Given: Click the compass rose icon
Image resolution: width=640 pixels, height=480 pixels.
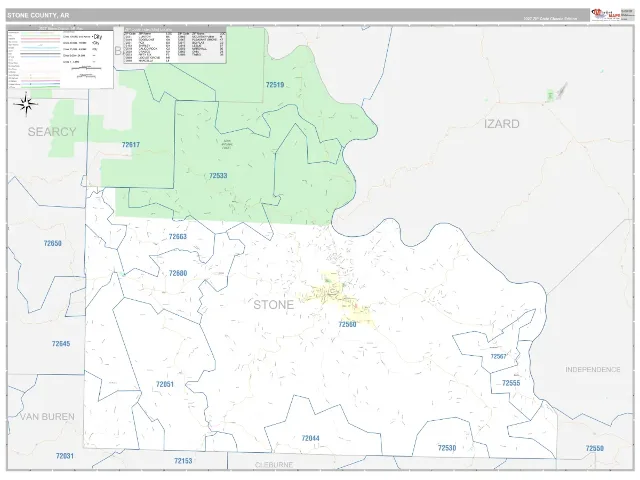Looking at the screenshot, I should [x=26, y=104].
